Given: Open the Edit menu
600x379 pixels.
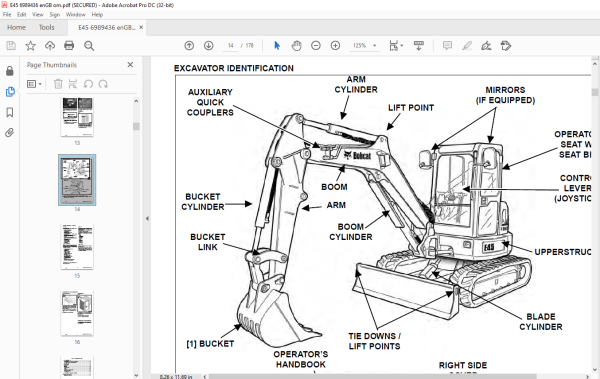Looking at the screenshot, I should click(x=21, y=15).
